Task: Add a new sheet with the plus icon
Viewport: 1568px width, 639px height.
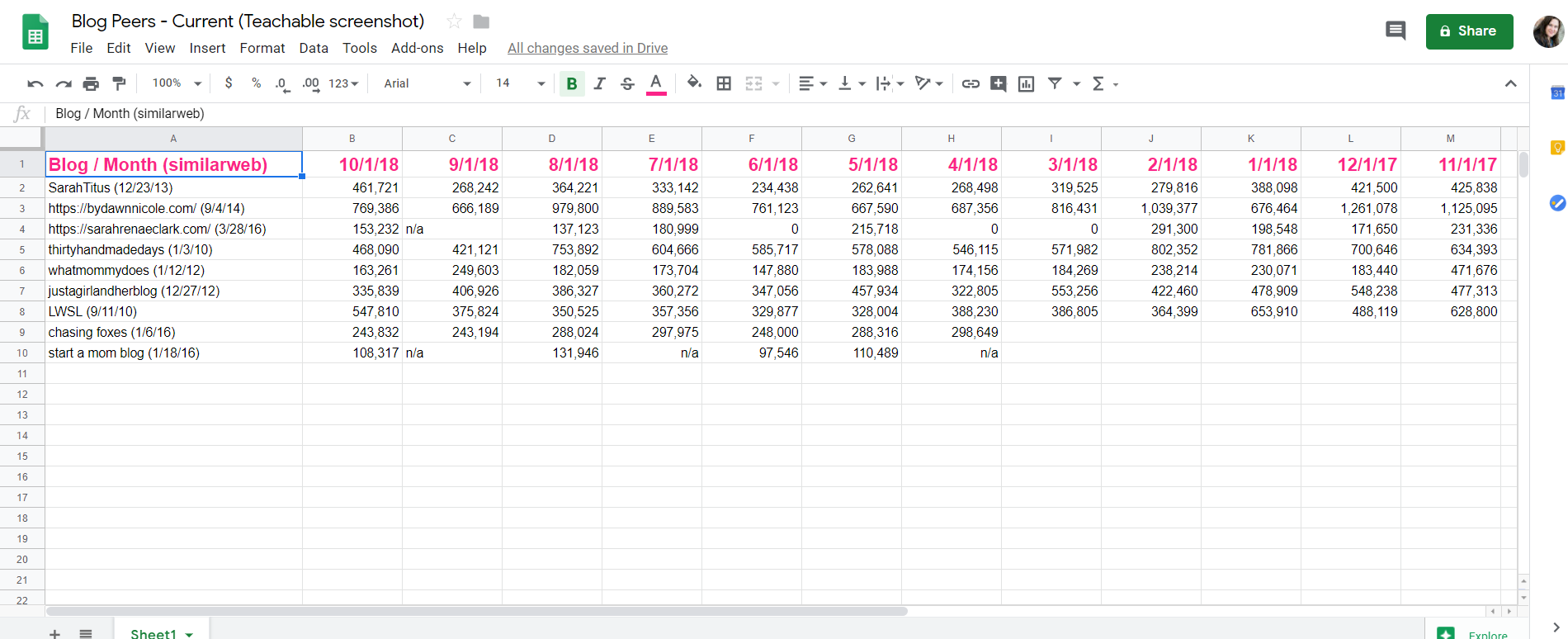Action: click(54, 633)
